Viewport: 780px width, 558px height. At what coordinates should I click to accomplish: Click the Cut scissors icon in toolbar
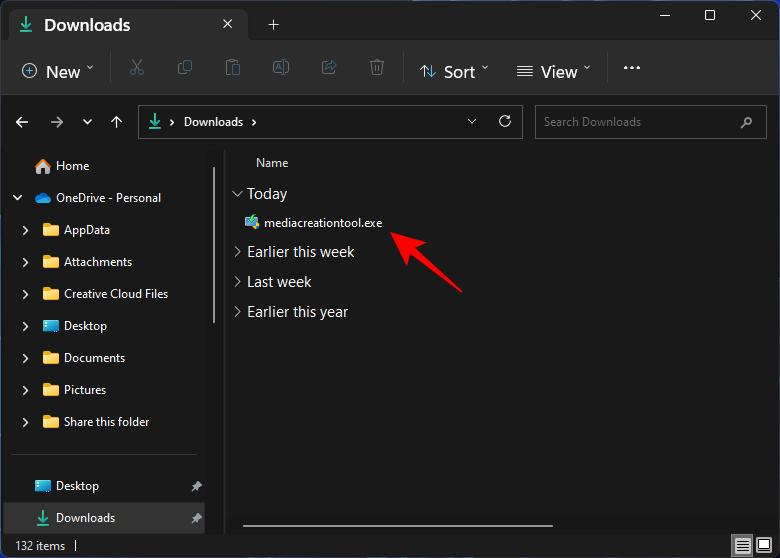(x=137, y=68)
